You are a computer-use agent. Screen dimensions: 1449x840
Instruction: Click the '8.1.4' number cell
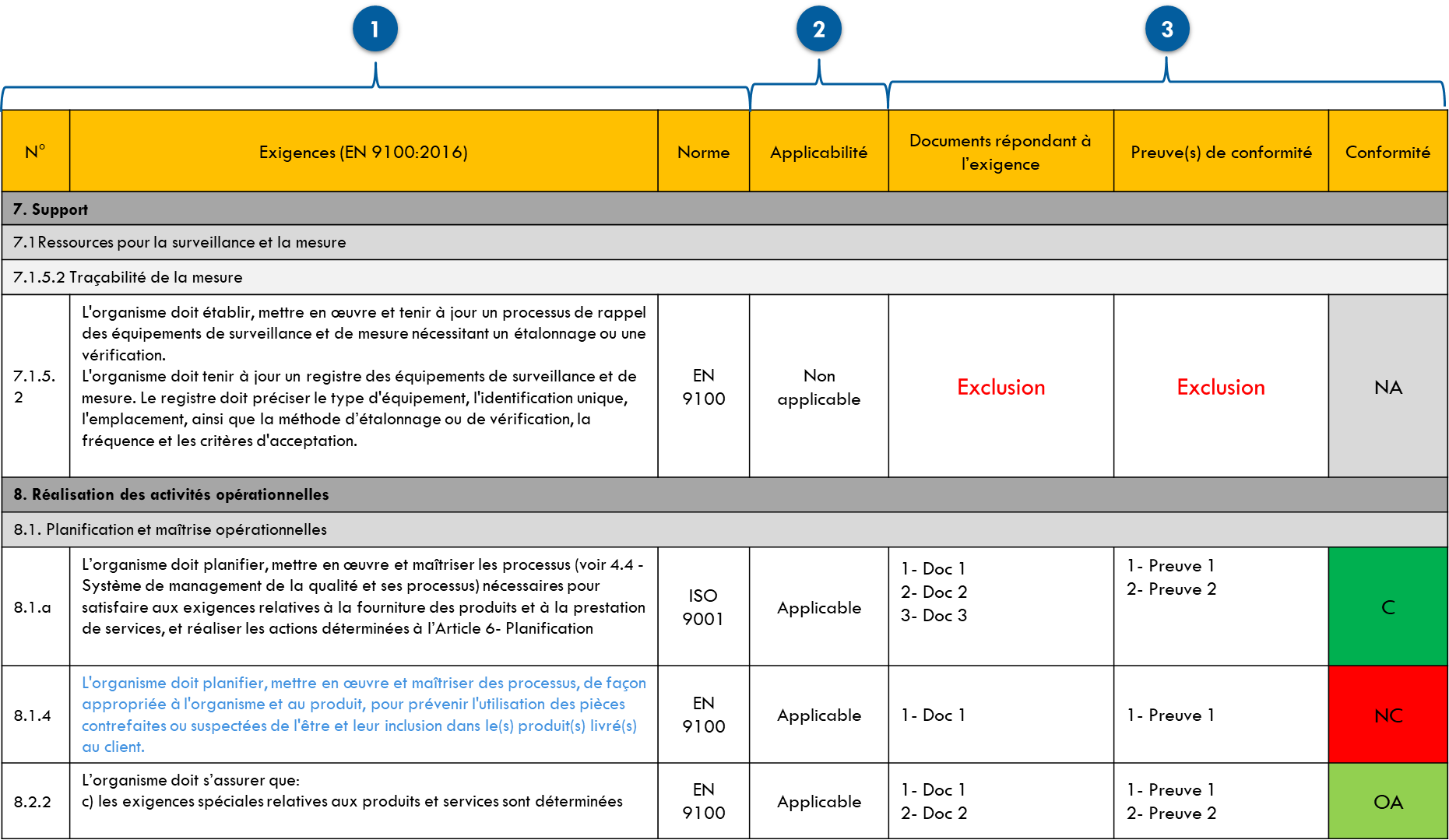point(36,715)
